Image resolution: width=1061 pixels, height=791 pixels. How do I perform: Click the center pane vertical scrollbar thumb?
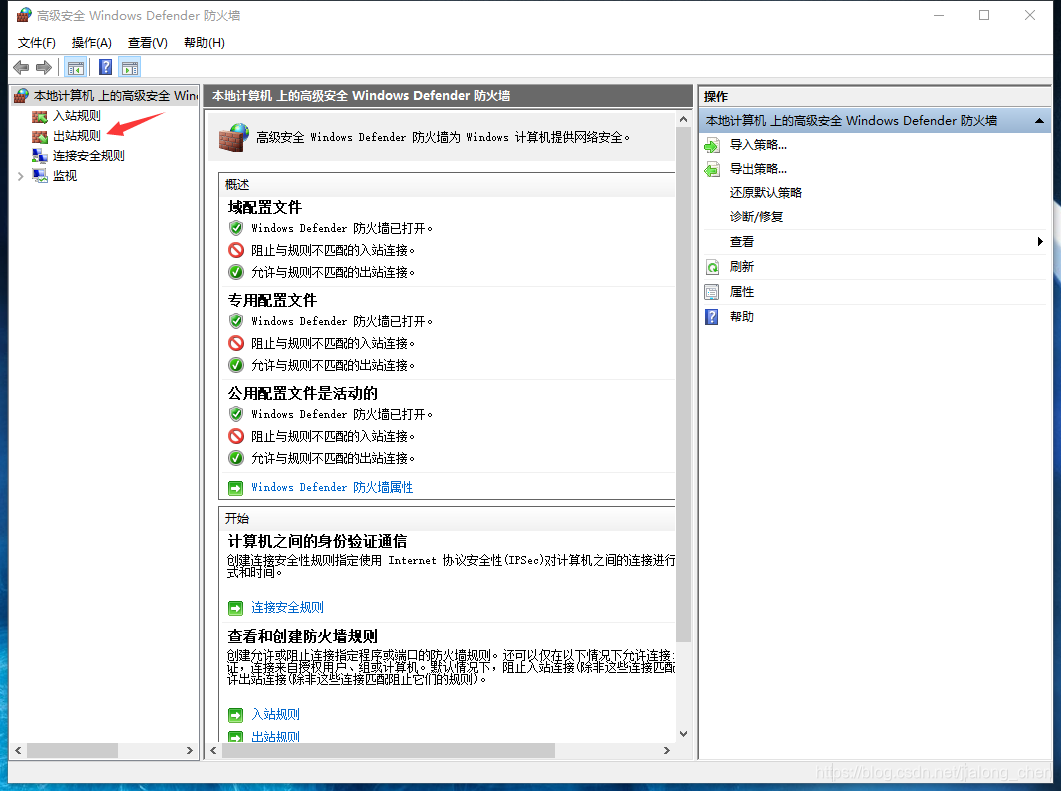tap(683, 384)
